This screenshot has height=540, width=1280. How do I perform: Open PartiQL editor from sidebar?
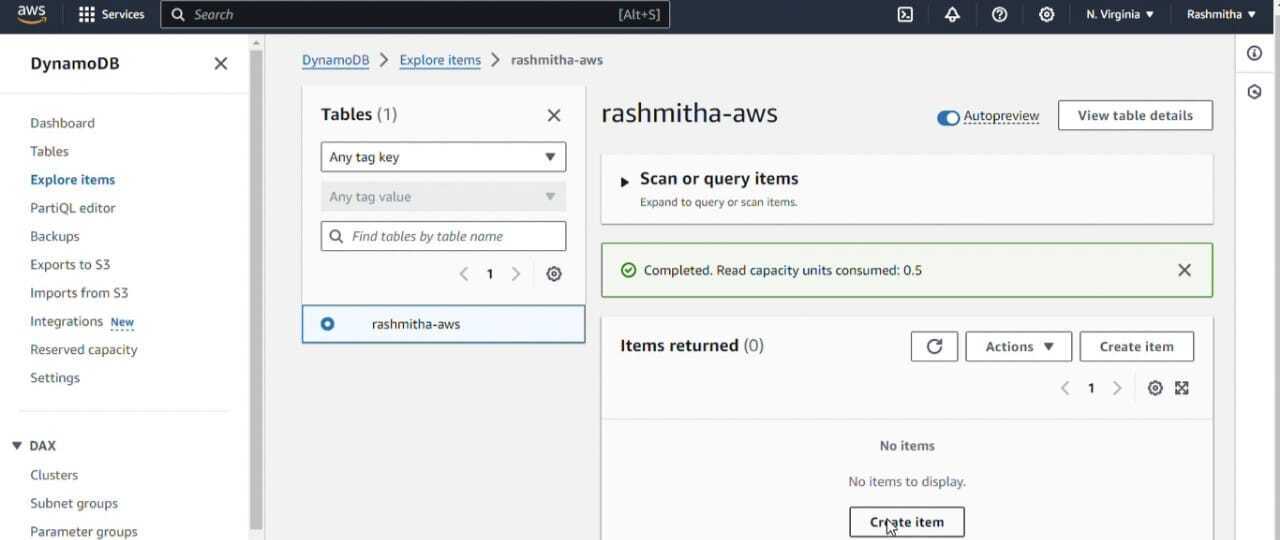(73, 208)
